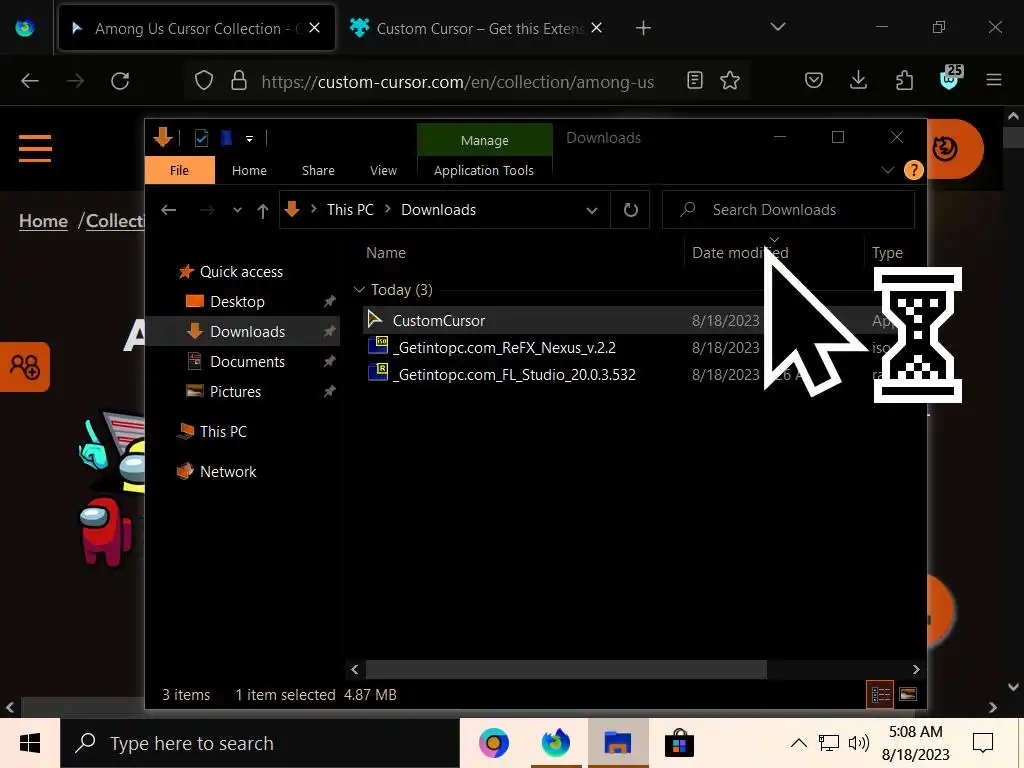The image size is (1024, 768).
Task: Open Firefox extensions puzzle icon
Action: 904,80
